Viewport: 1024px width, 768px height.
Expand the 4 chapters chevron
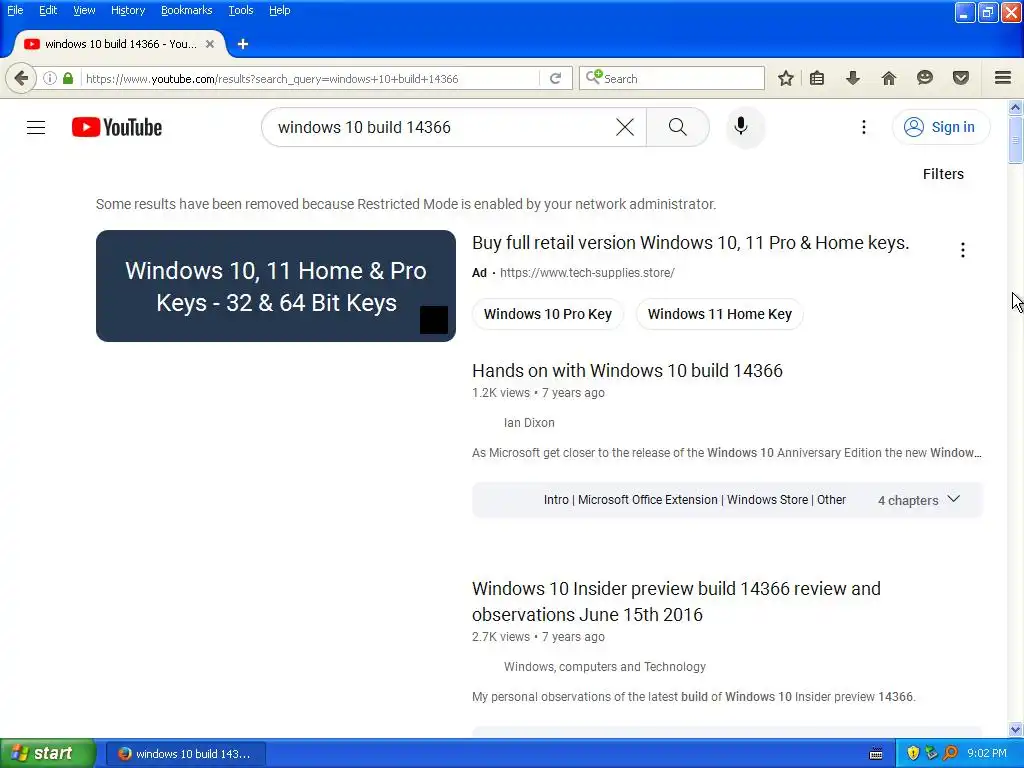pyautogui.click(x=953, y=499)
